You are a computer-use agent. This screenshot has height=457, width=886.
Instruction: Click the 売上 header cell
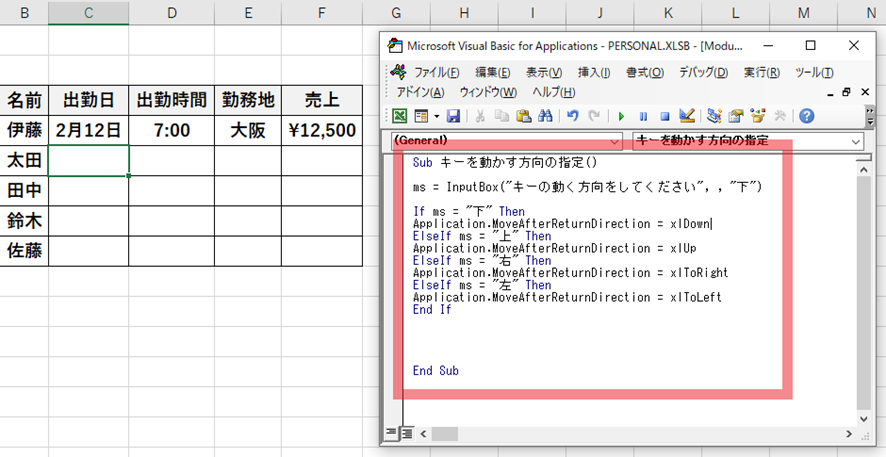(322, 101)
